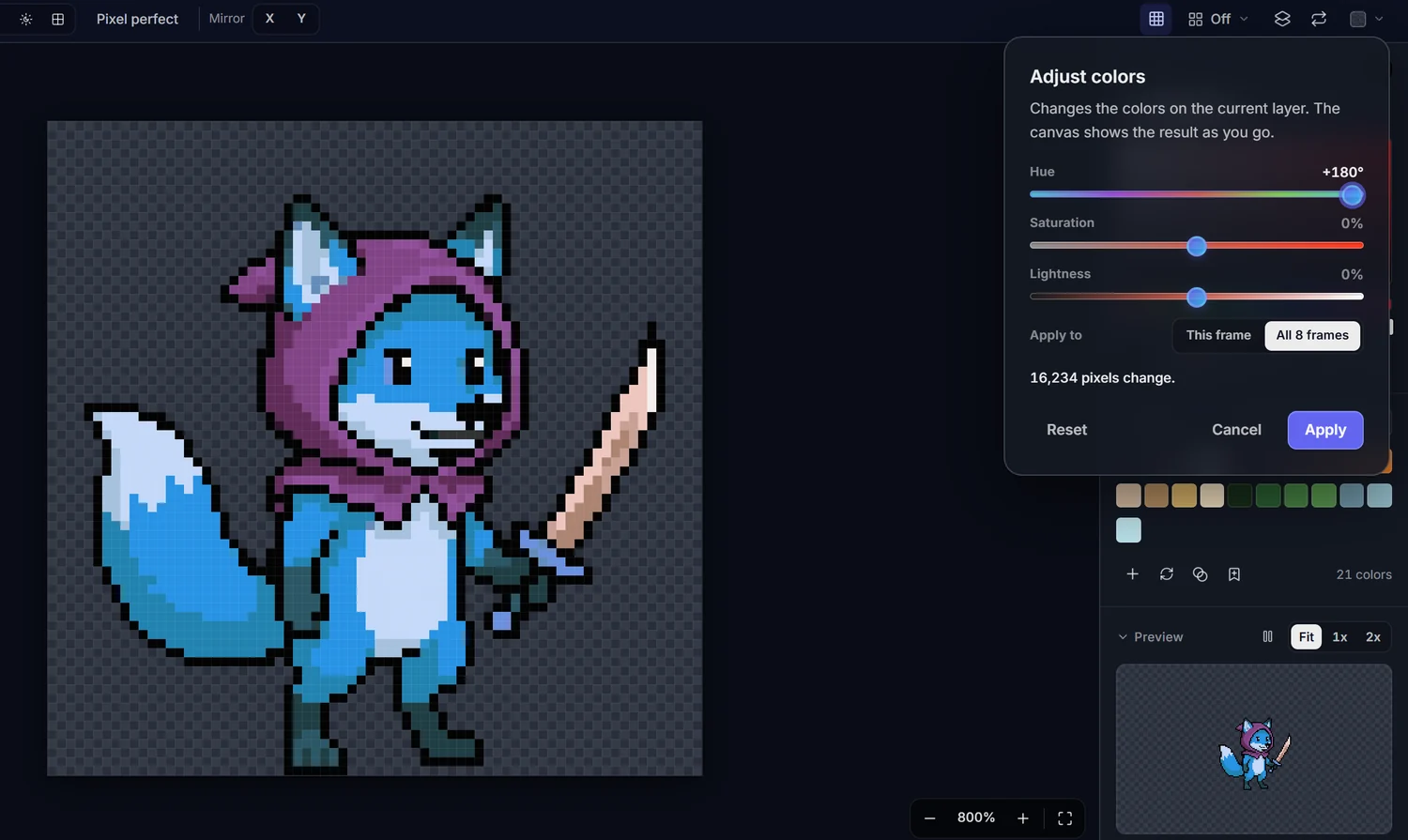This screenshot has width=1408, height=840.
Task: Pick the medium brown palette swatch
Action: [1156, 496]
